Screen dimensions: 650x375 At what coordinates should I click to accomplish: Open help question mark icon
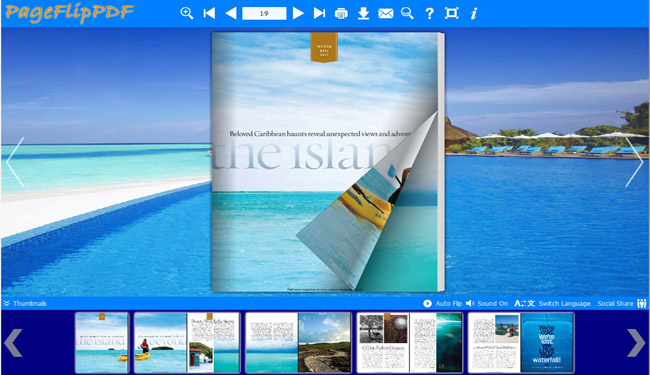[x=429, y=14]
